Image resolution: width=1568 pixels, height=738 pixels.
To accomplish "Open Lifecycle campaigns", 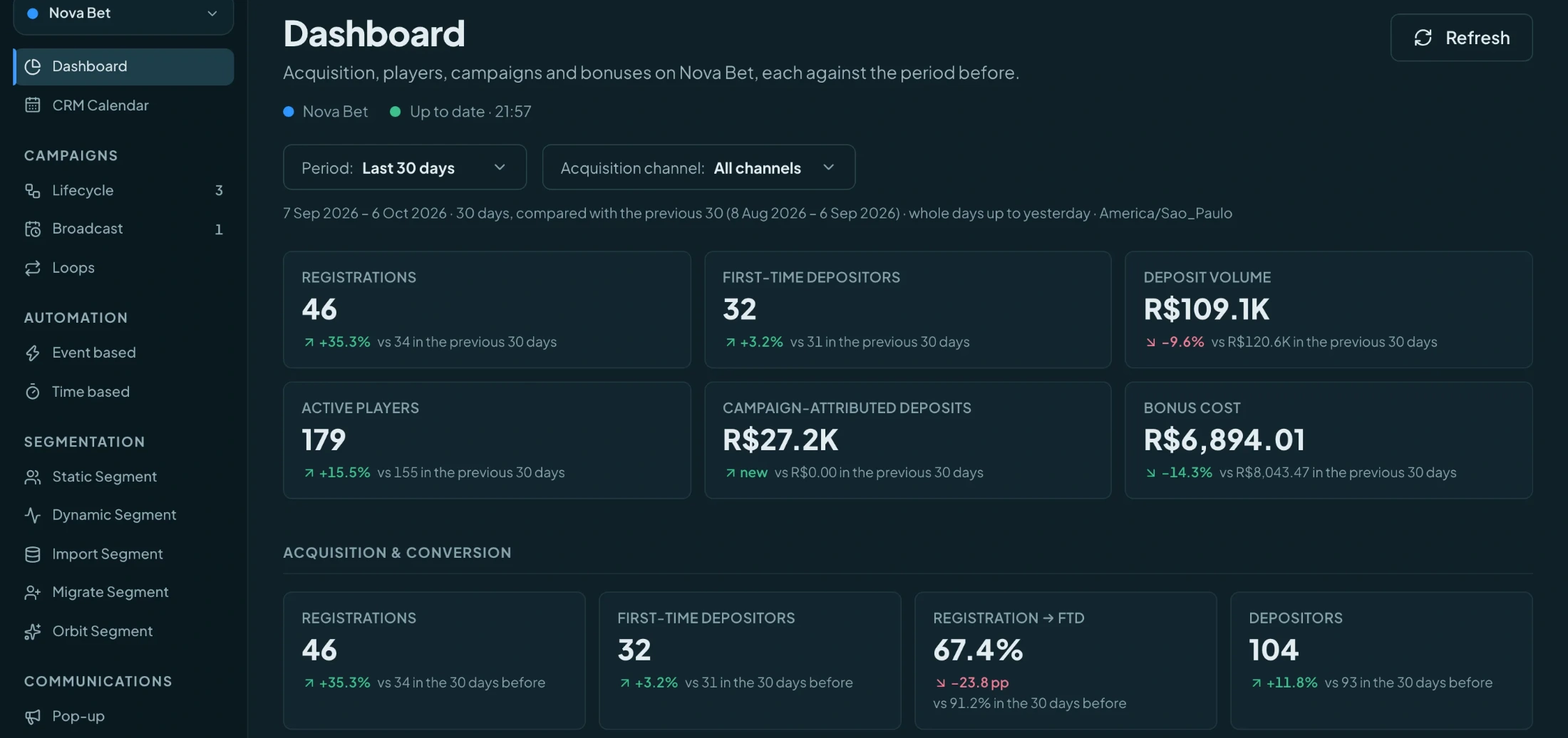I will tap(123, 190).
